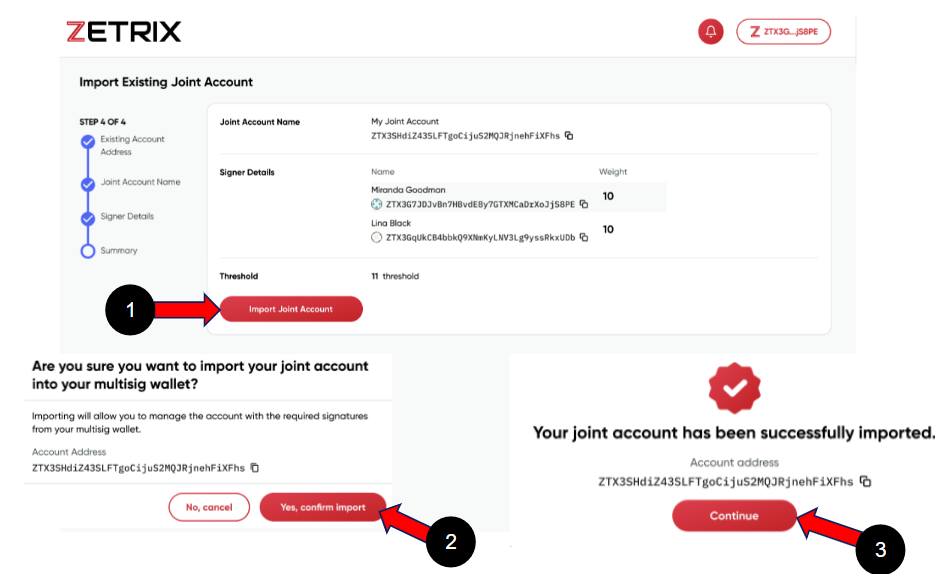This screenshot has width=935, height=574.
Task: Go to Existing Account Address step
Action: click(x=88, y=142)
